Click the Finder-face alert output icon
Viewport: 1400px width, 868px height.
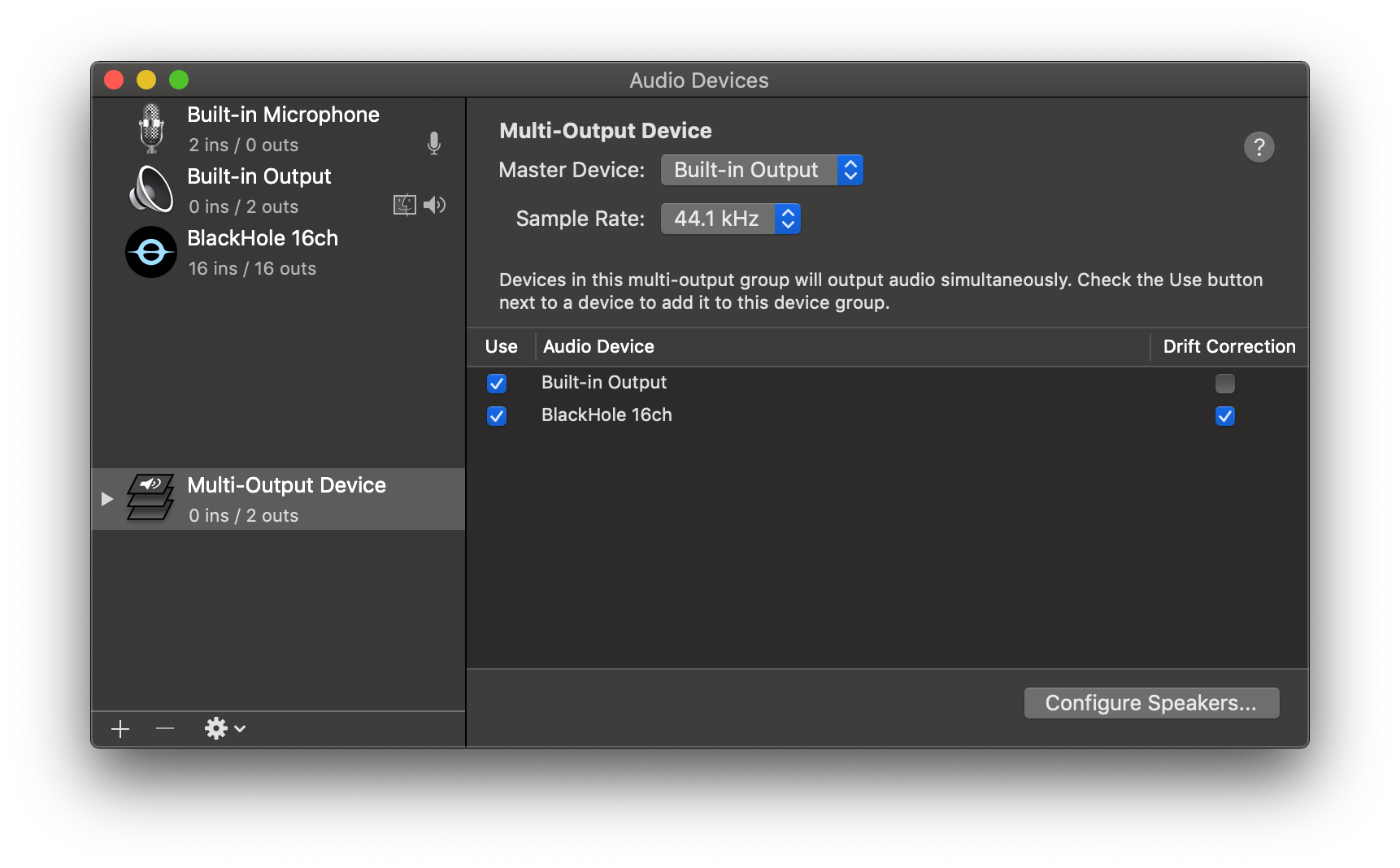(403, 205)
